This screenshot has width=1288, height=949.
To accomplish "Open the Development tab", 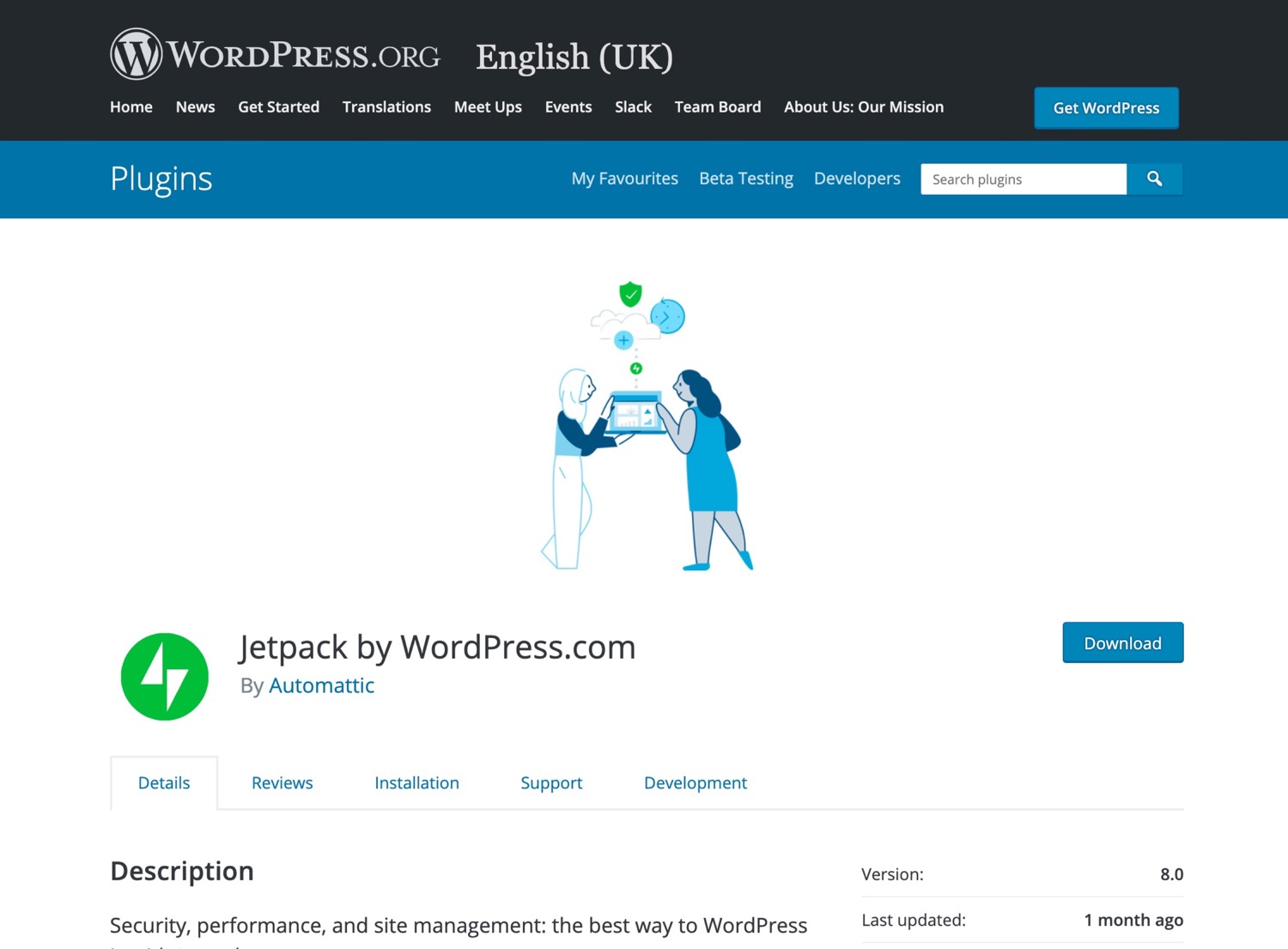I will pyautogui.click(x=696, y=782).
